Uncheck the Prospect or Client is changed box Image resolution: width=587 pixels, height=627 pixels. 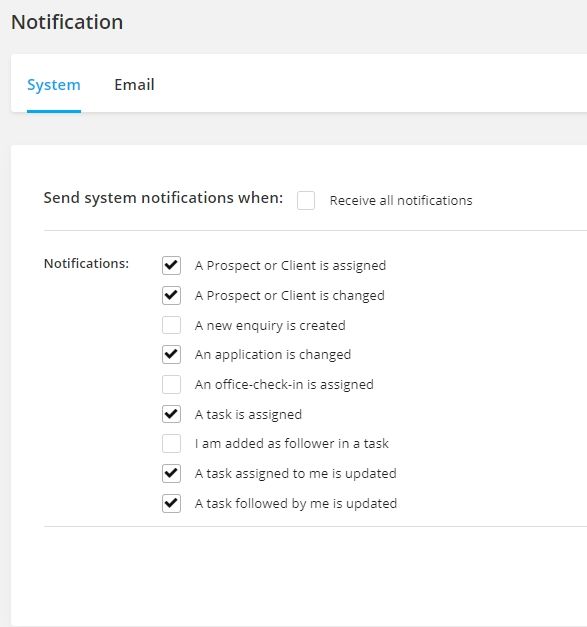click(171, 296)
